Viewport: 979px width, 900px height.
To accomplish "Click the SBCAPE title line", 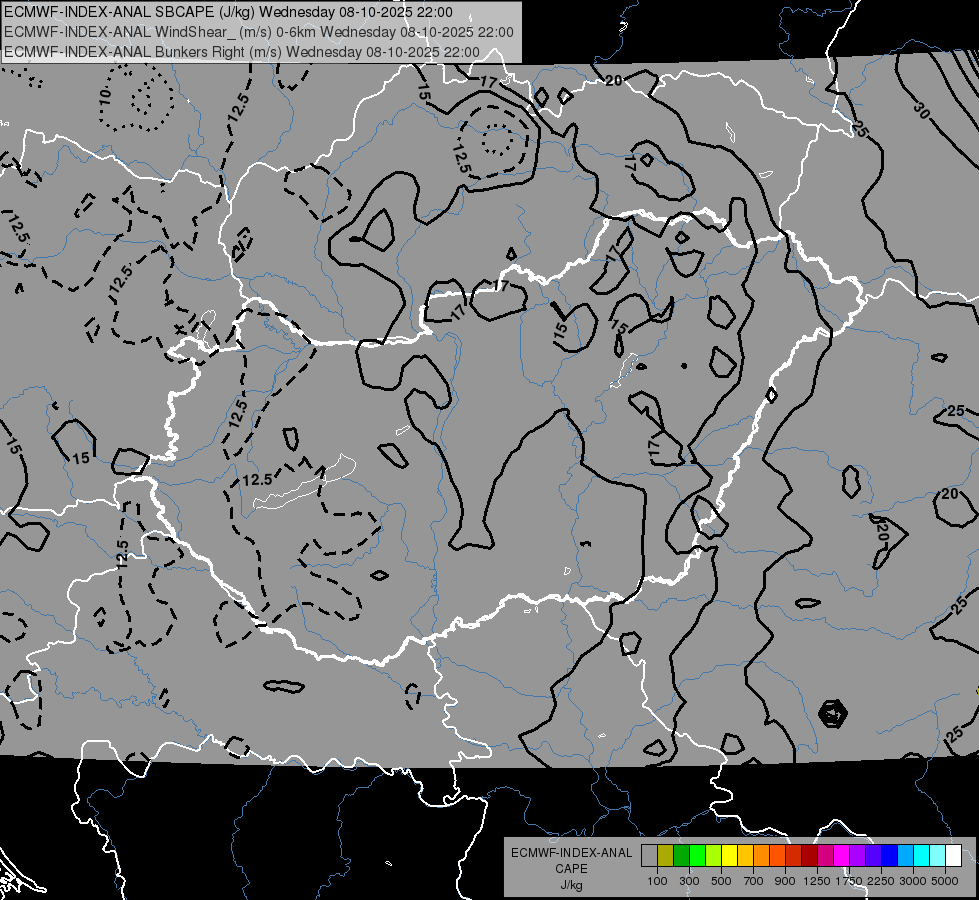I will 229,12.
